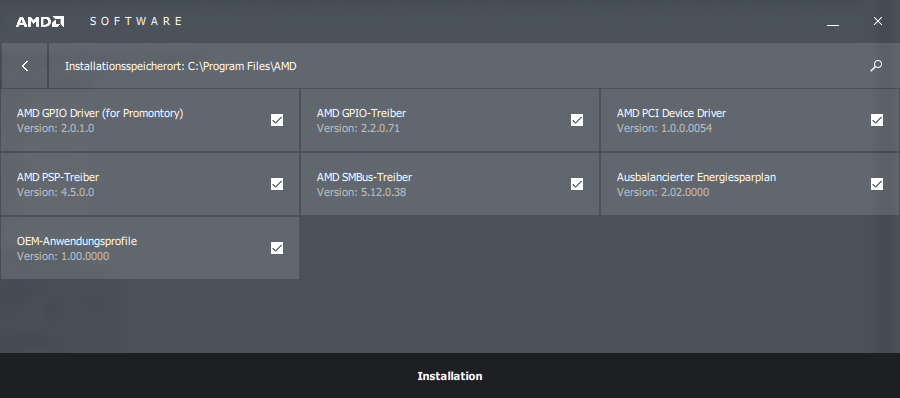900x398 pixels.
Task: Start the Installation button
Action: click(x=450, y=376)
